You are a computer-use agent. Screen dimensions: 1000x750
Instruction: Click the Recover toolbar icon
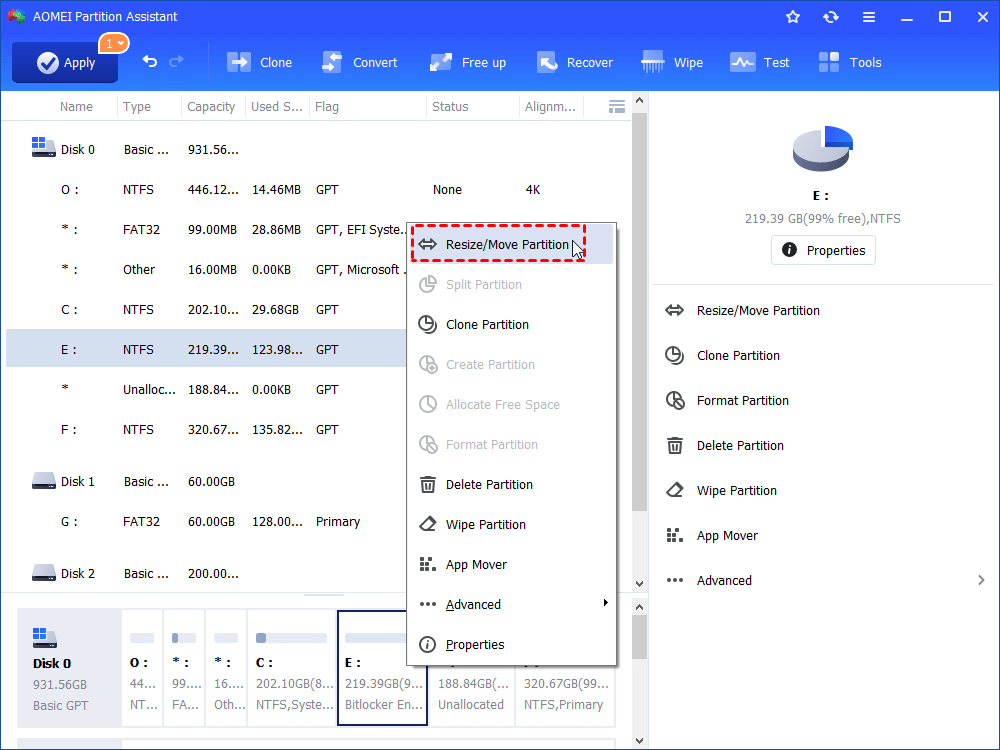574,62
